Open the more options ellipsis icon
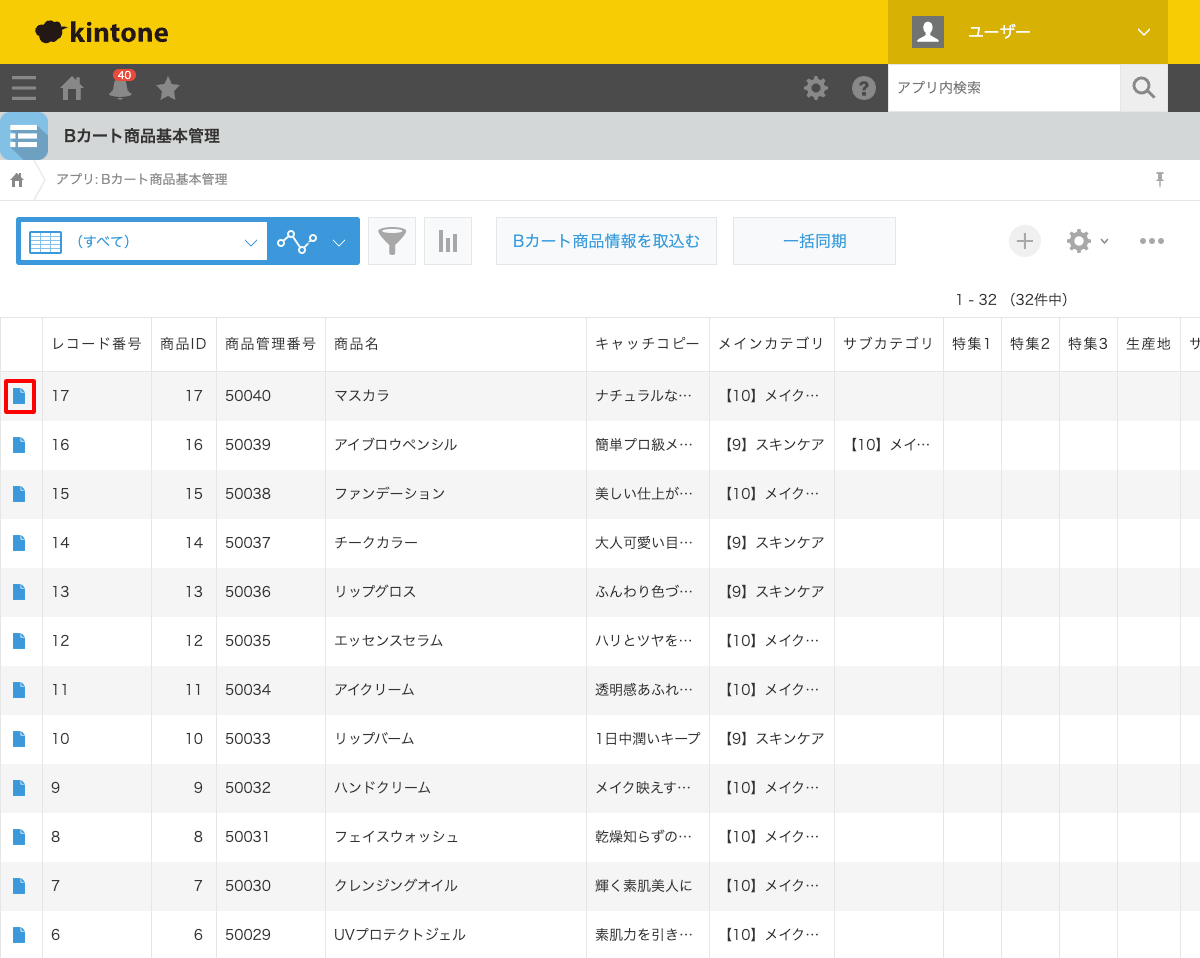Screen dimensions: 1200x958 tap(1152, 241)
